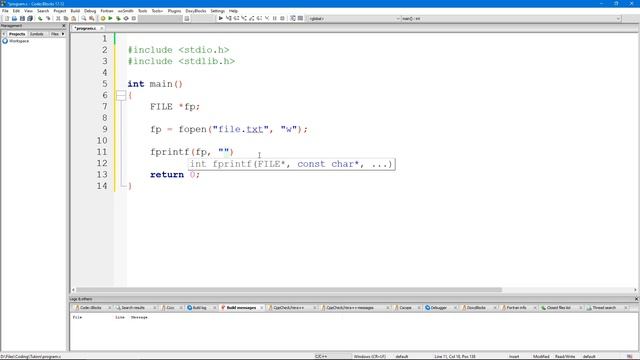The width and height of the screenshot is (640, 360).
Task: Select the Projects tab in Management
Action: (17, 34)
